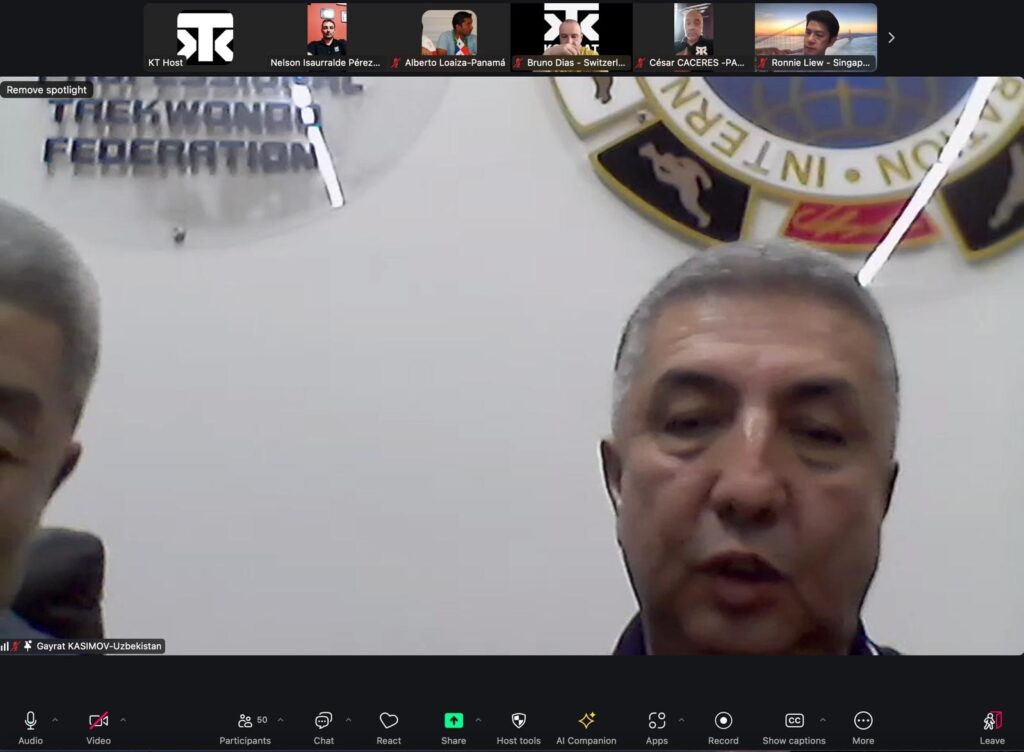Toggle the Video camera on
The width and height of the screenshot is (1024, 752).
pos(98,721)
